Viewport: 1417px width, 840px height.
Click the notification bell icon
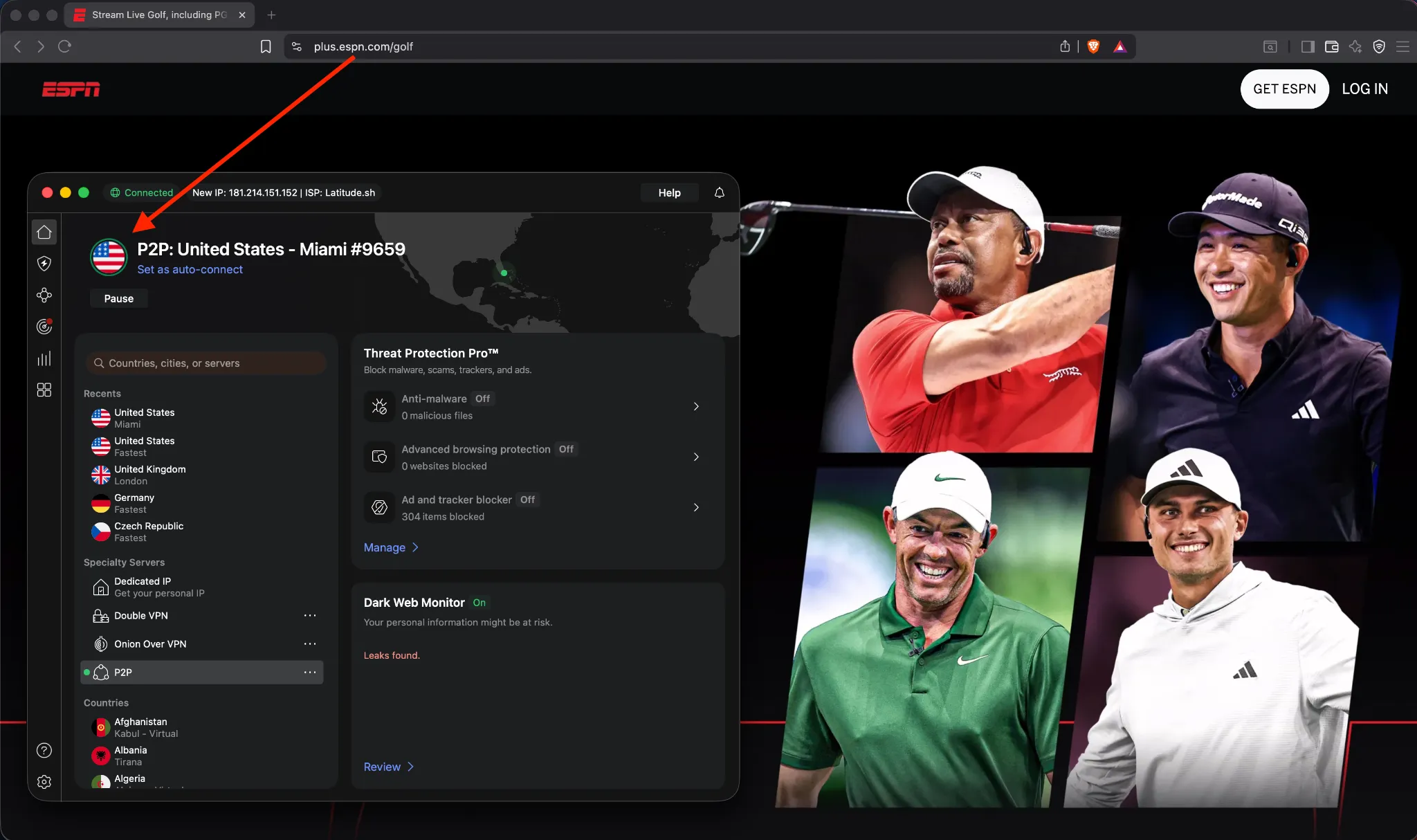click(719, 192)
